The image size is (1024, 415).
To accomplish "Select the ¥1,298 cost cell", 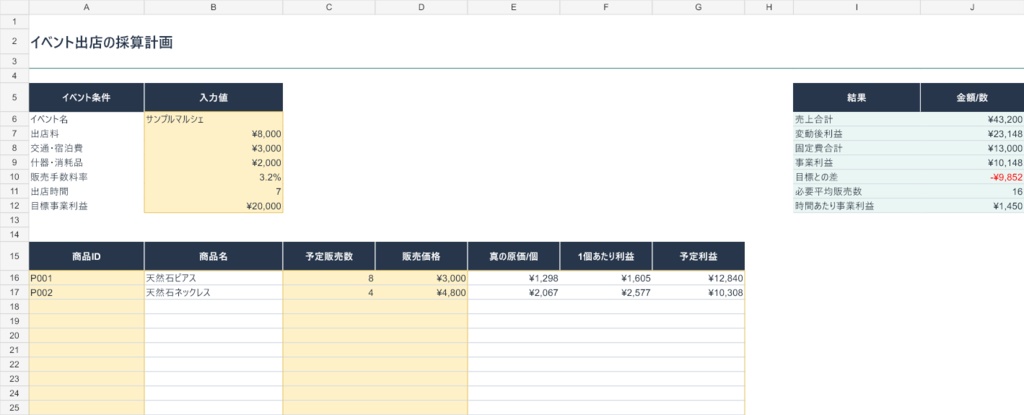I will pyautogui.click(x=514, y=278).
